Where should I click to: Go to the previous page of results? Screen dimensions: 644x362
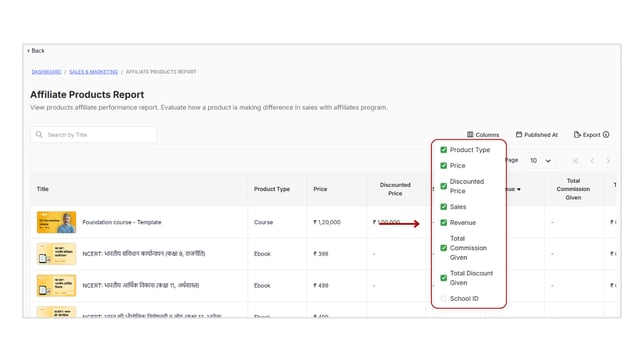(x=592, y=161)
